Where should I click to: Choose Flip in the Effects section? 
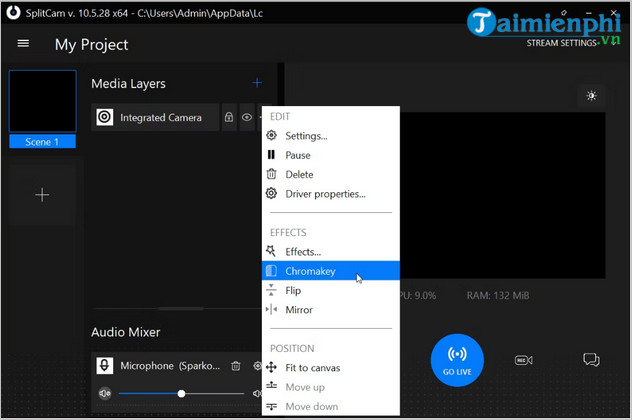(293, 290)
